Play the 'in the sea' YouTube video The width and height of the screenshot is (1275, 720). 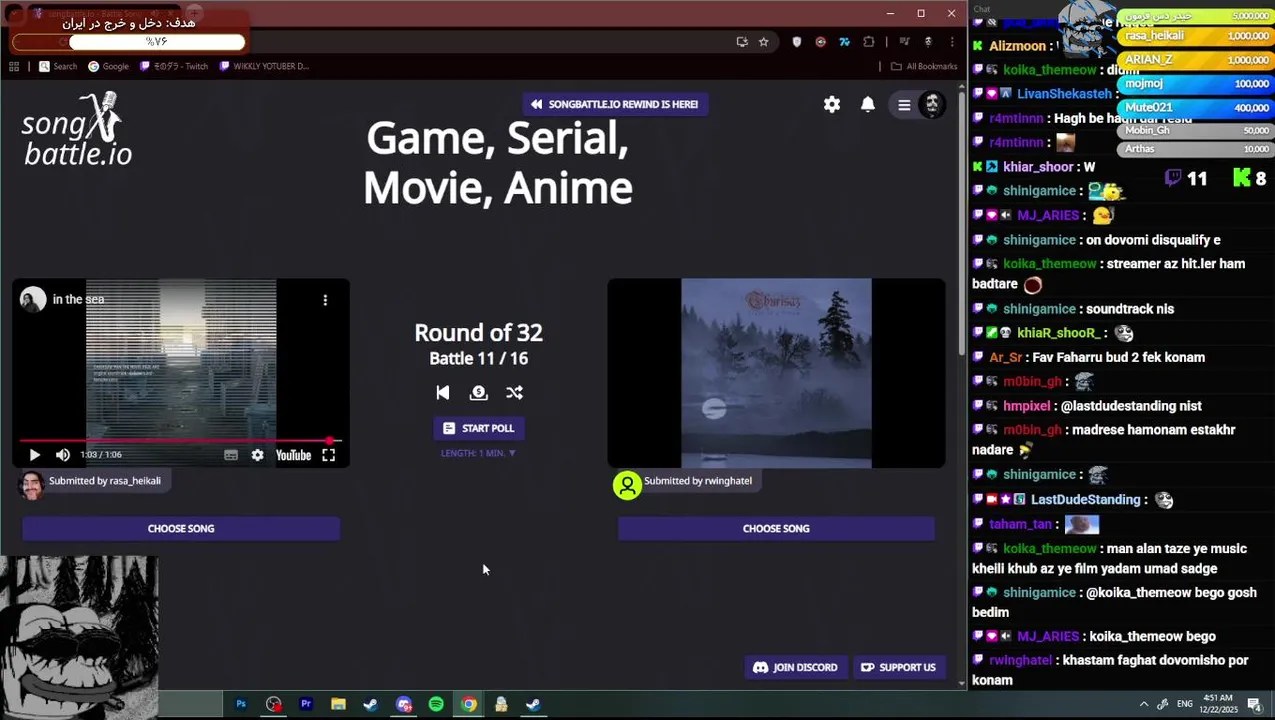click(x=34, y=455)
